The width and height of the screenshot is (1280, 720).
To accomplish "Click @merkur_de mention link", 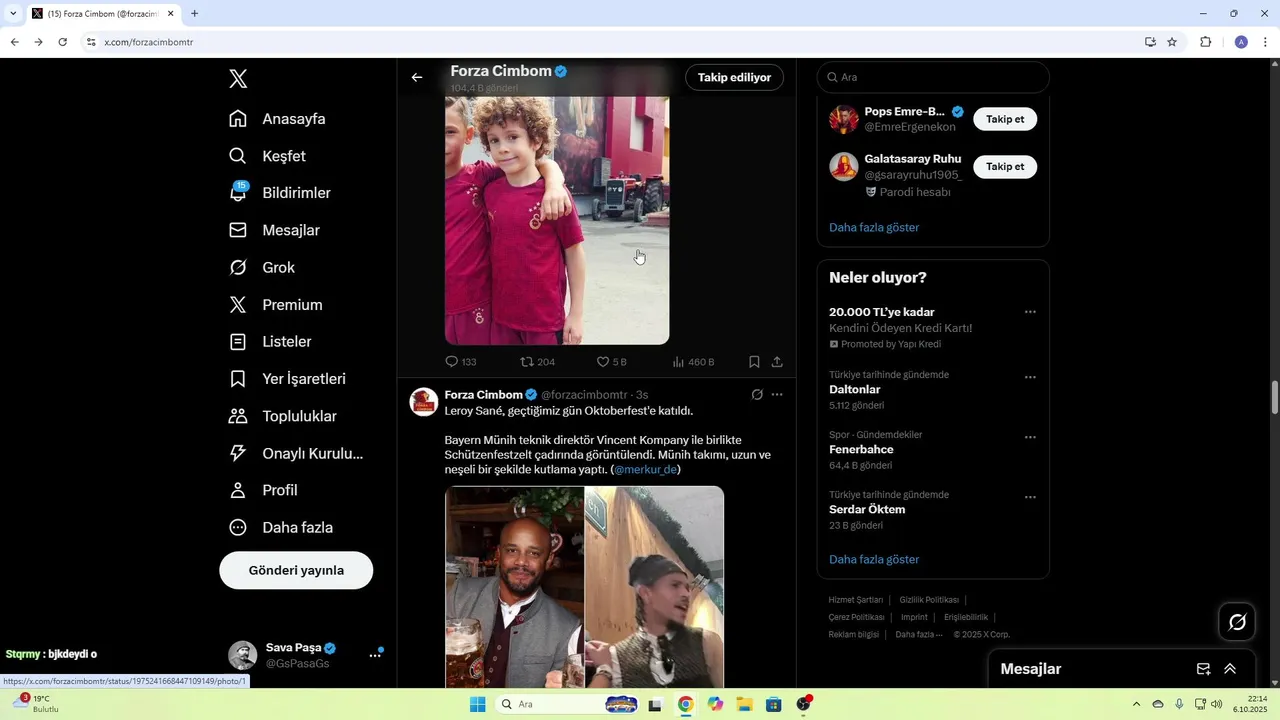I will click(x=645, y=469).
